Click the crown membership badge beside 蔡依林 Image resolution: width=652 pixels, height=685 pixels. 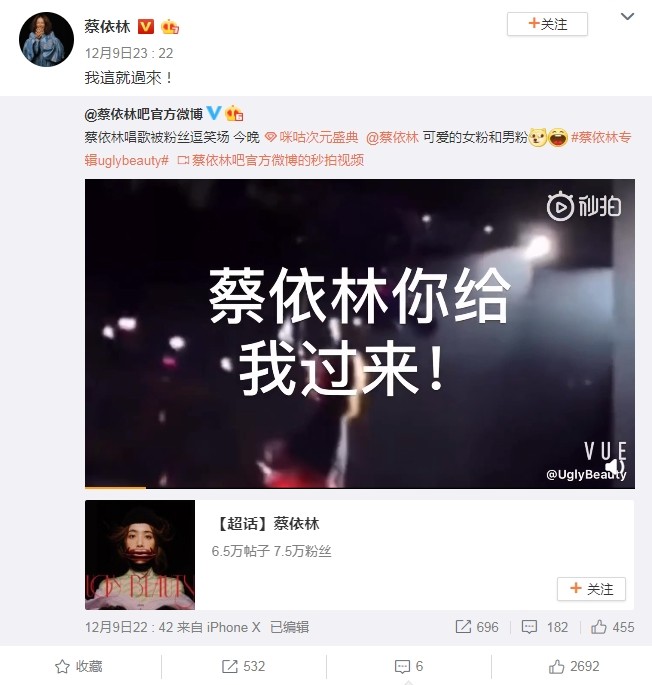pyautogui.click(x=170, y=27)
